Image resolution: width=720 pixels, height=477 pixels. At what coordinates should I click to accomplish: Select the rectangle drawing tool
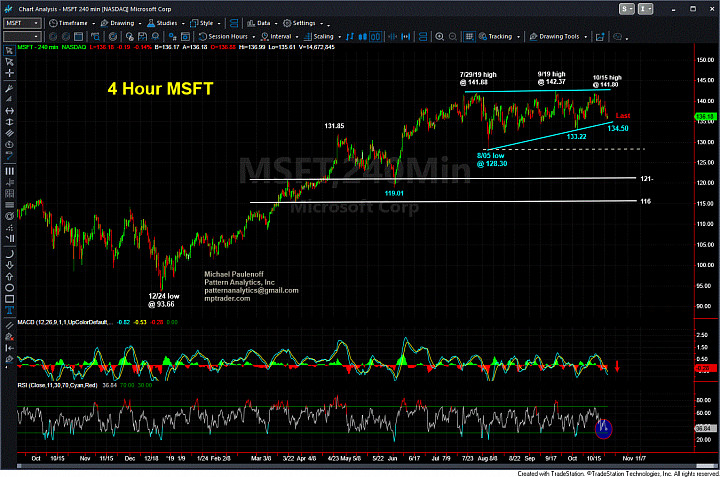9,299
